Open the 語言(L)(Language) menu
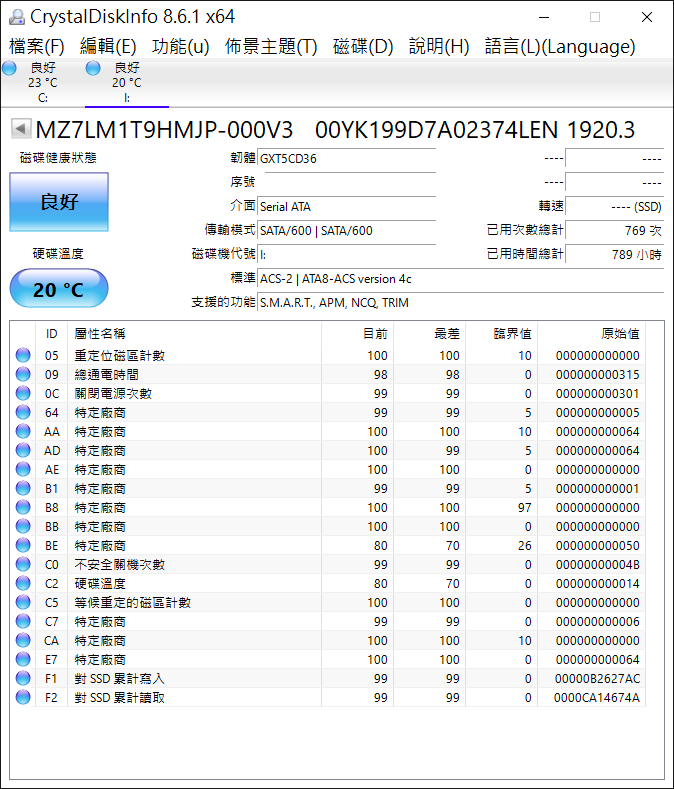 tap(560, 46)
